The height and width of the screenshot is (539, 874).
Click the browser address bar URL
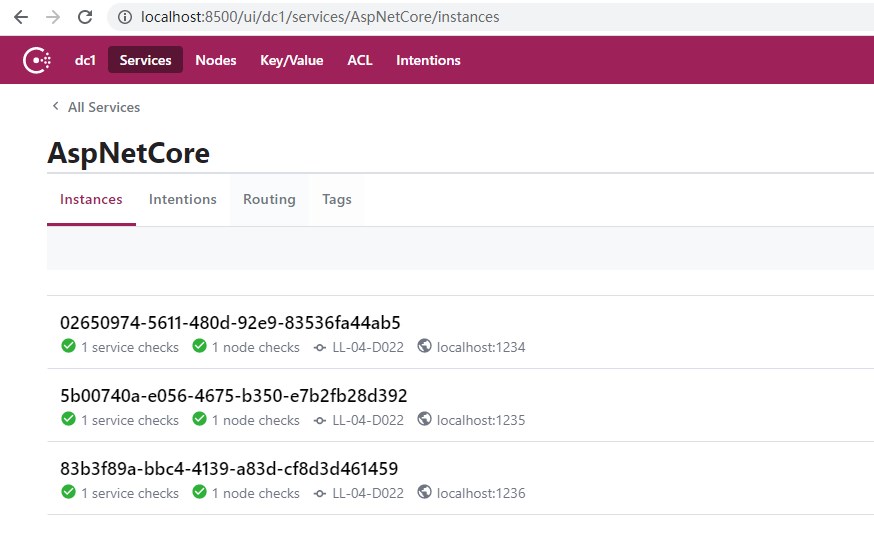pyautogui.click(x=320, y=17)
